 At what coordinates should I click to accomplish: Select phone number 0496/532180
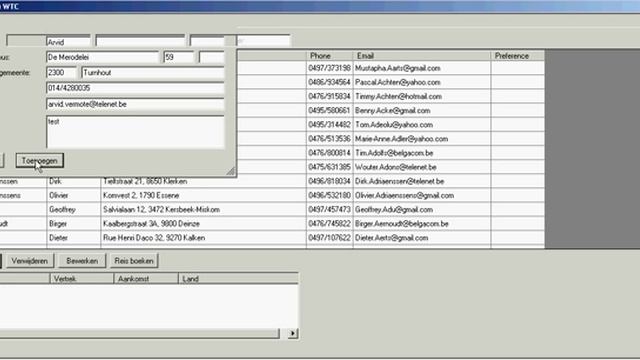point(329,196)
